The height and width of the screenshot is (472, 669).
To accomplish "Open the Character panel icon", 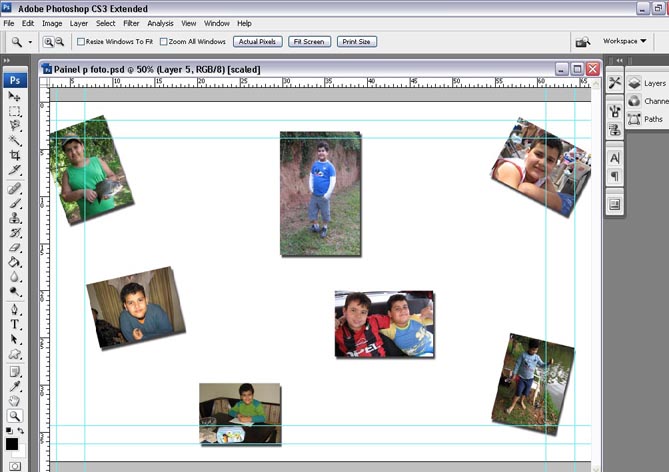I will (x=614, y=158).
